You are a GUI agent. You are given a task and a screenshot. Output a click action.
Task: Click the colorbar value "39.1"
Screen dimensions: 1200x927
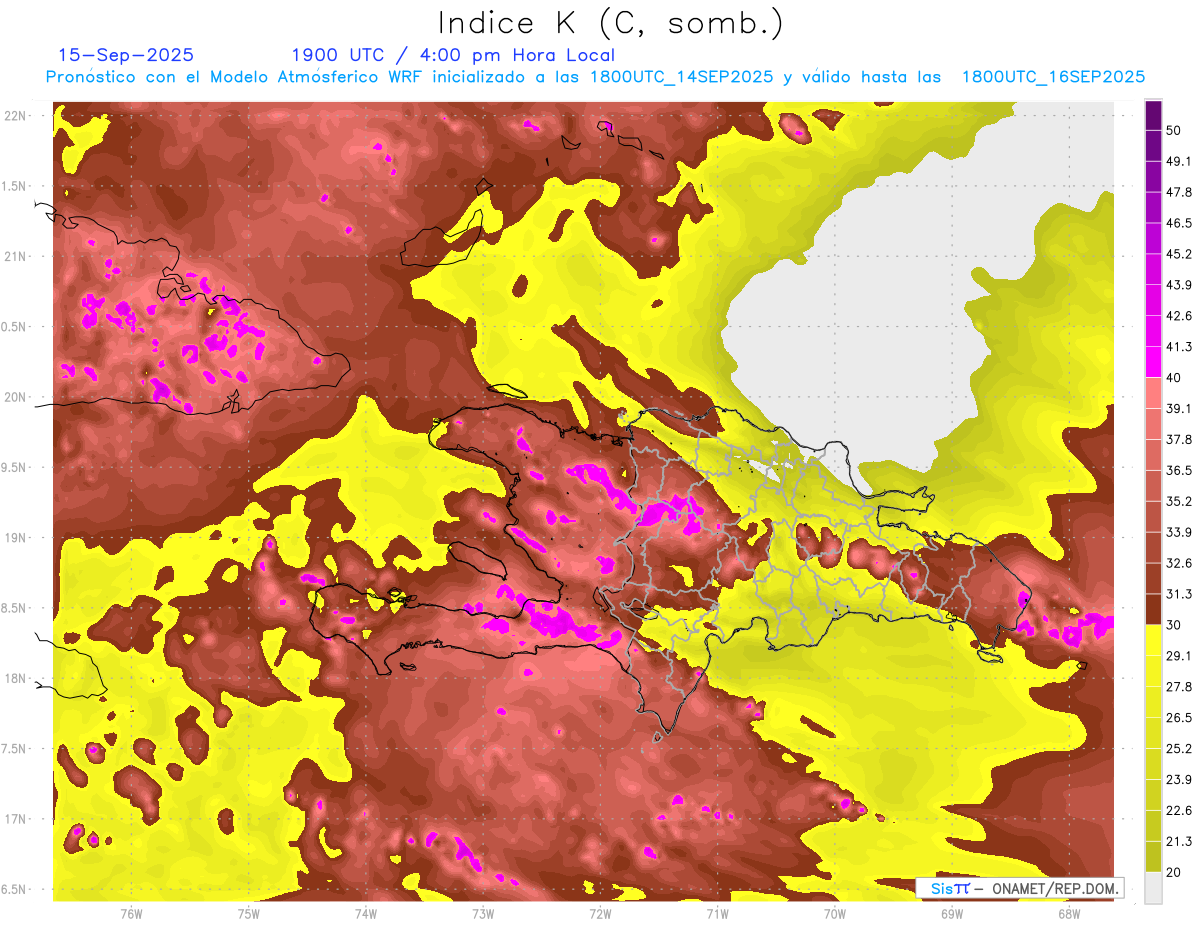pos(1179,408)
